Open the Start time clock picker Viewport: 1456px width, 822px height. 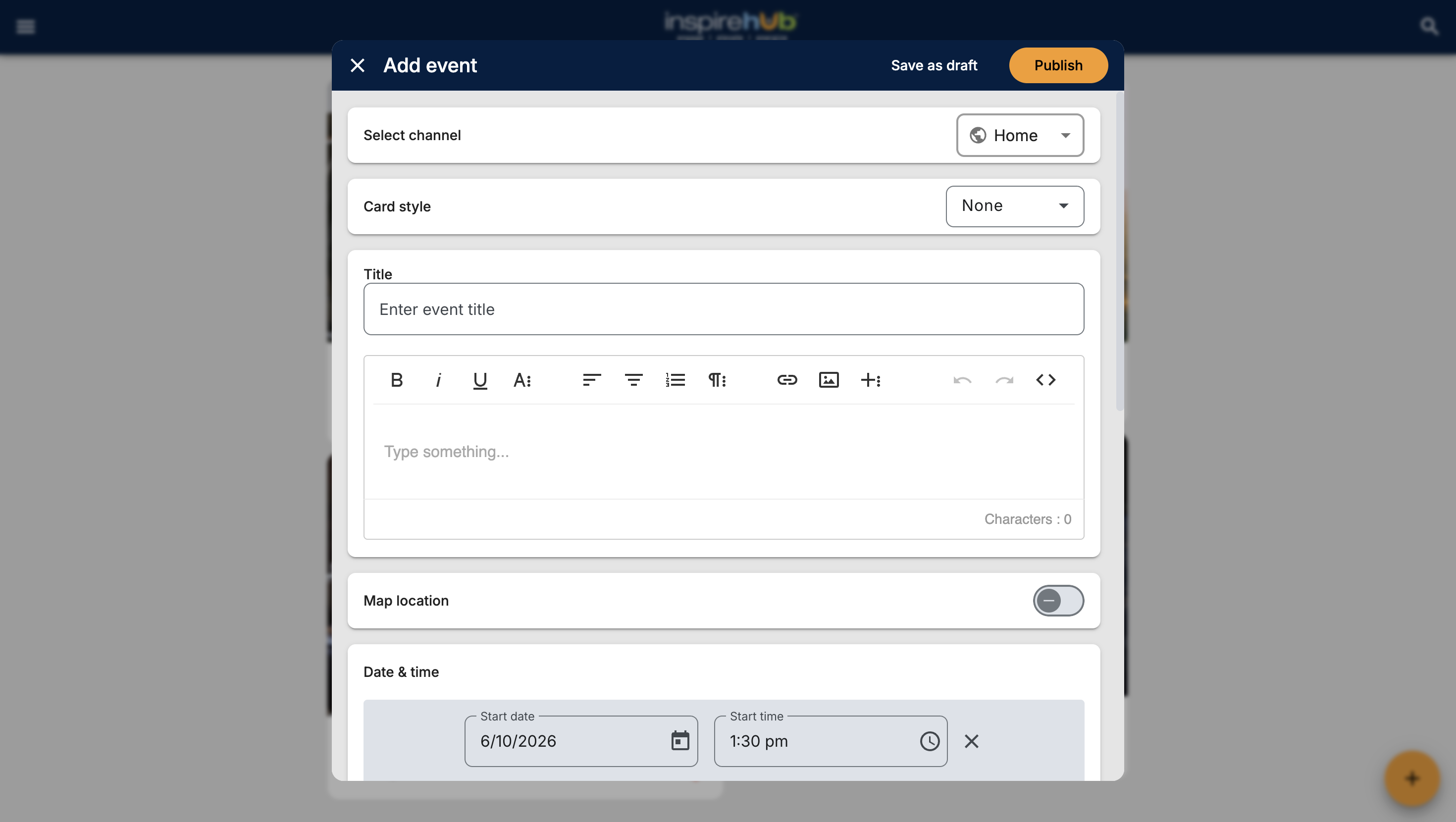point(930,741)
